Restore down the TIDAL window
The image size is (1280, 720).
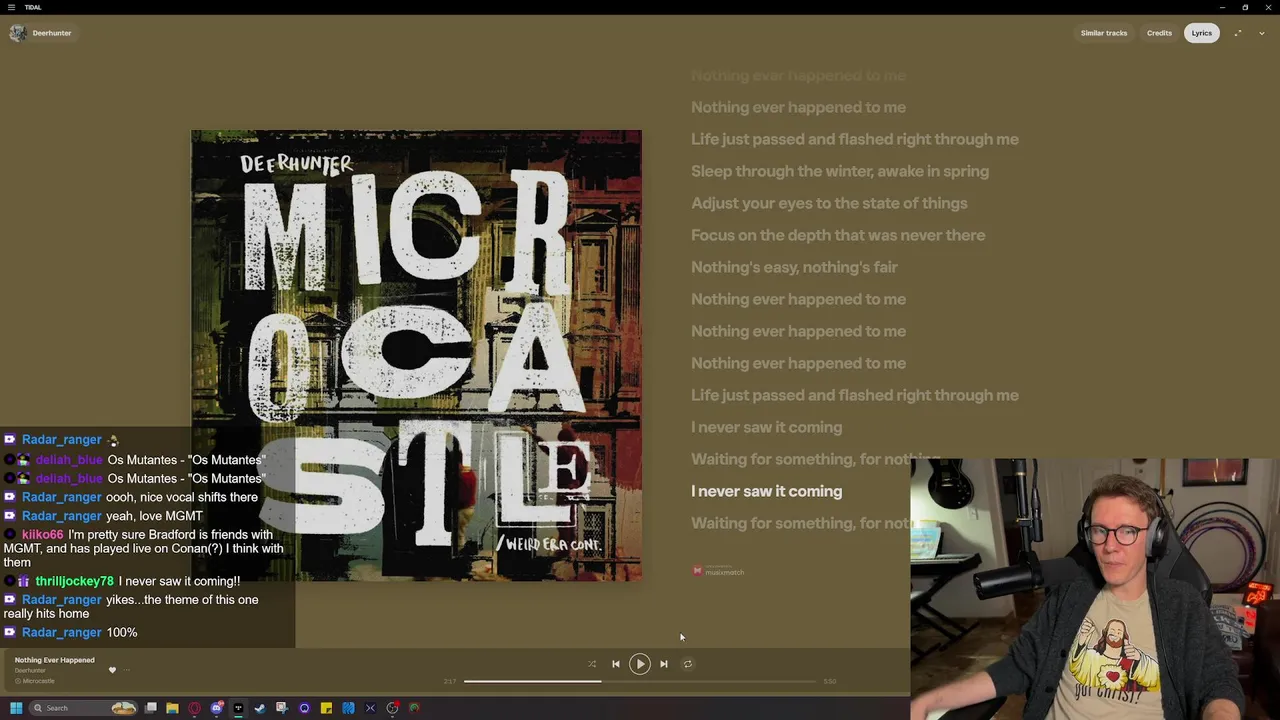(1245, 7)
